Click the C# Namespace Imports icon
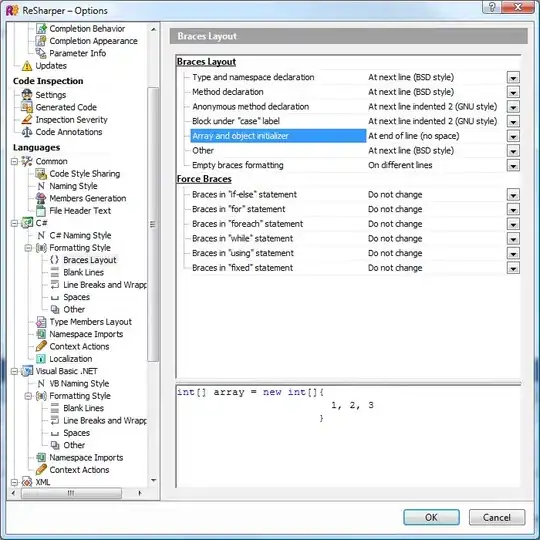 tap(41, 334)
